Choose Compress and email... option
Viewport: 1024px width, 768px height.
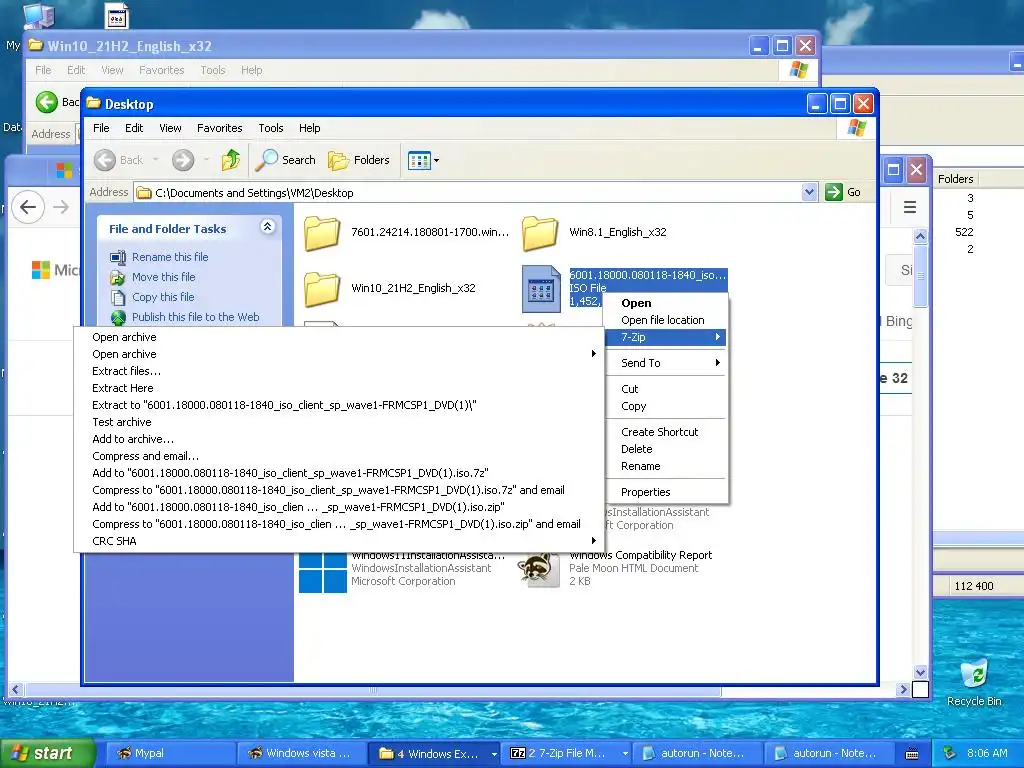339,456
